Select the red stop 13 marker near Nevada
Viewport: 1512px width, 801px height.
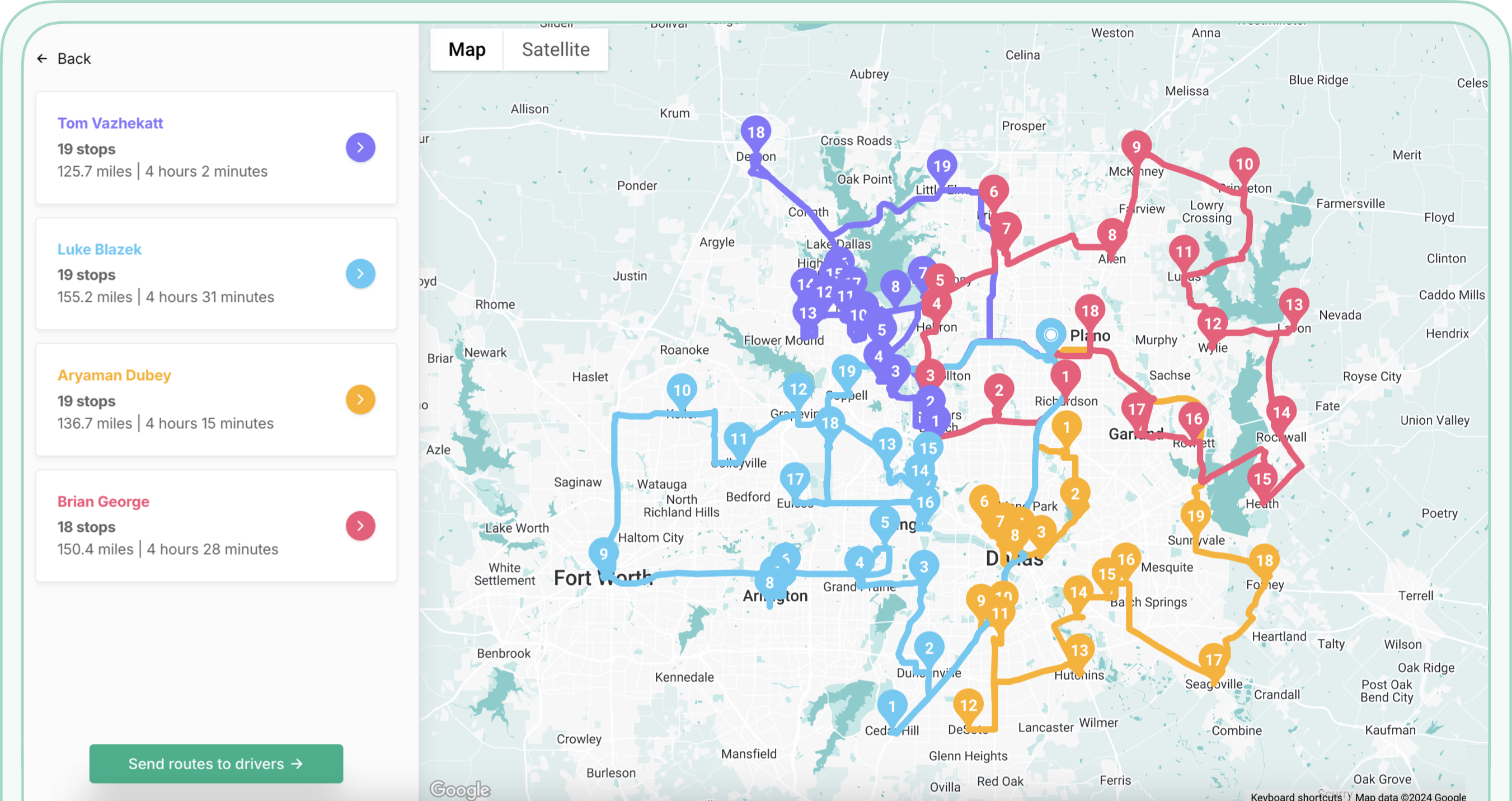point(1294,304)
